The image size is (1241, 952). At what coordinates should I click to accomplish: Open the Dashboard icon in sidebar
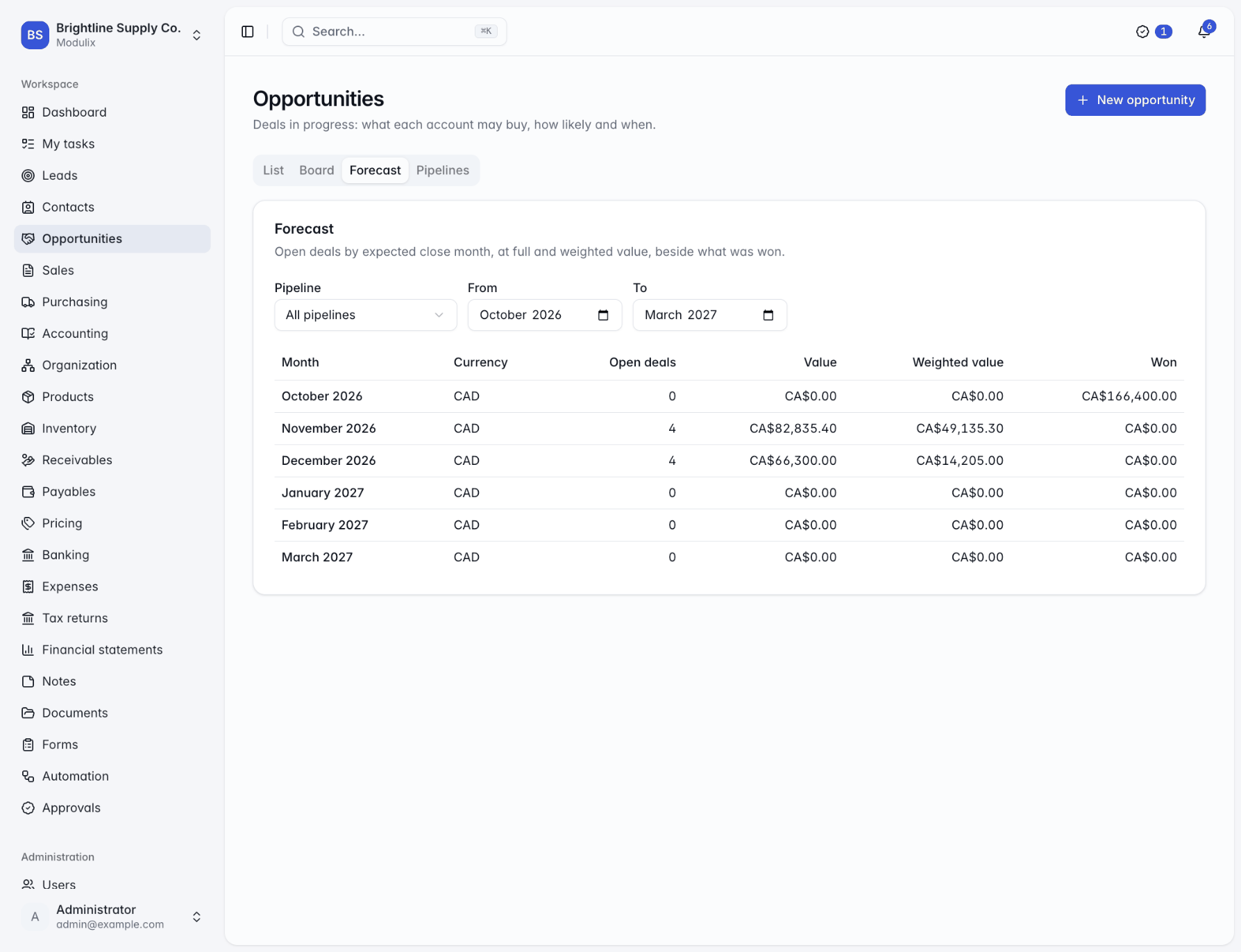(x=28, y=112)
